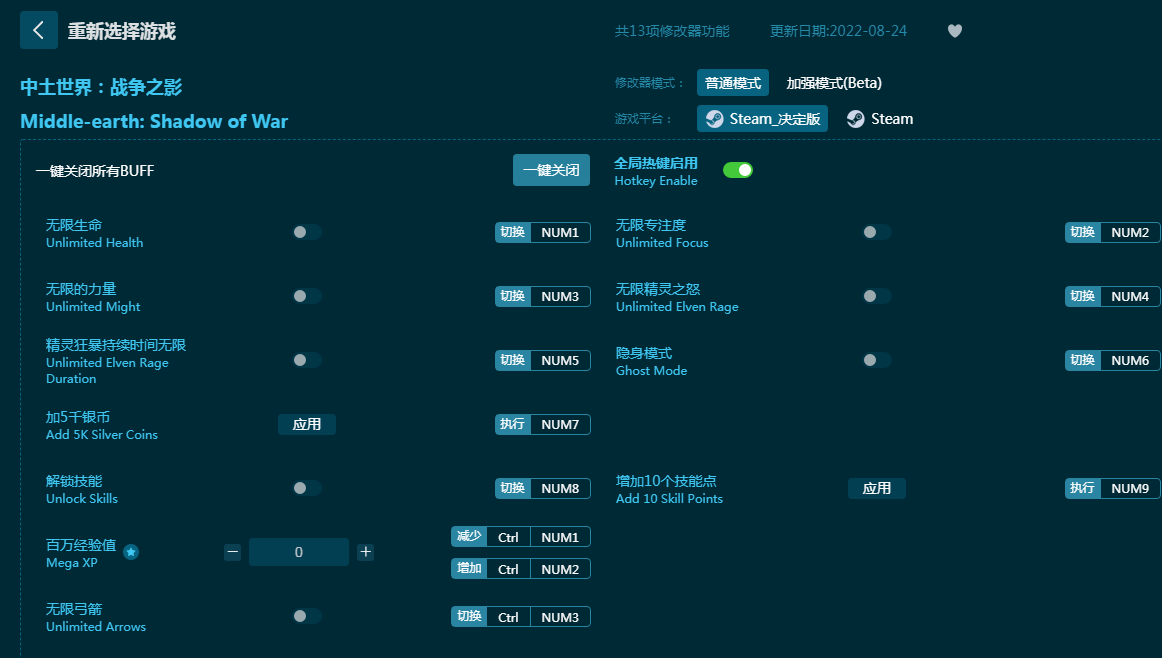
Task: Increase Mega XP with plus button
Action: click(x=365, y=552)
